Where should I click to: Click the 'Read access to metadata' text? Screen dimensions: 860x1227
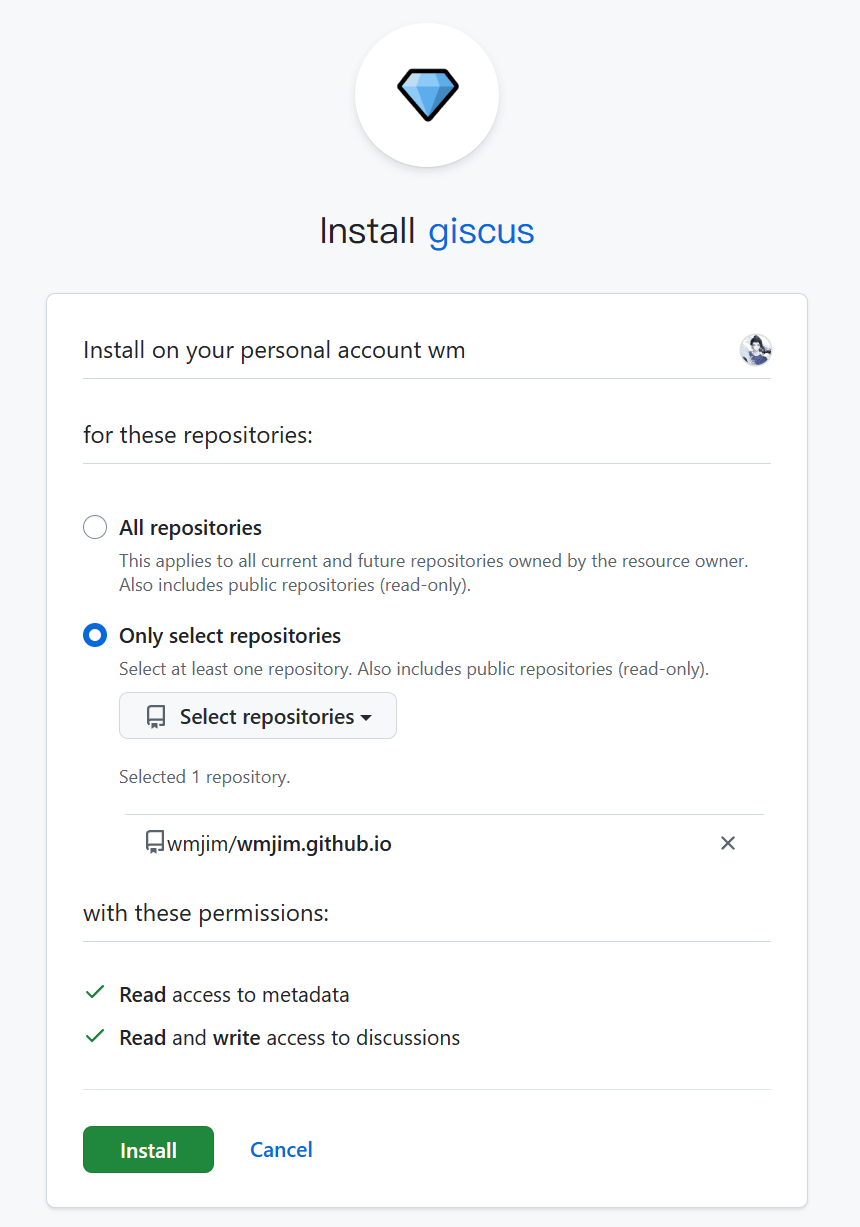click(234, 994)
